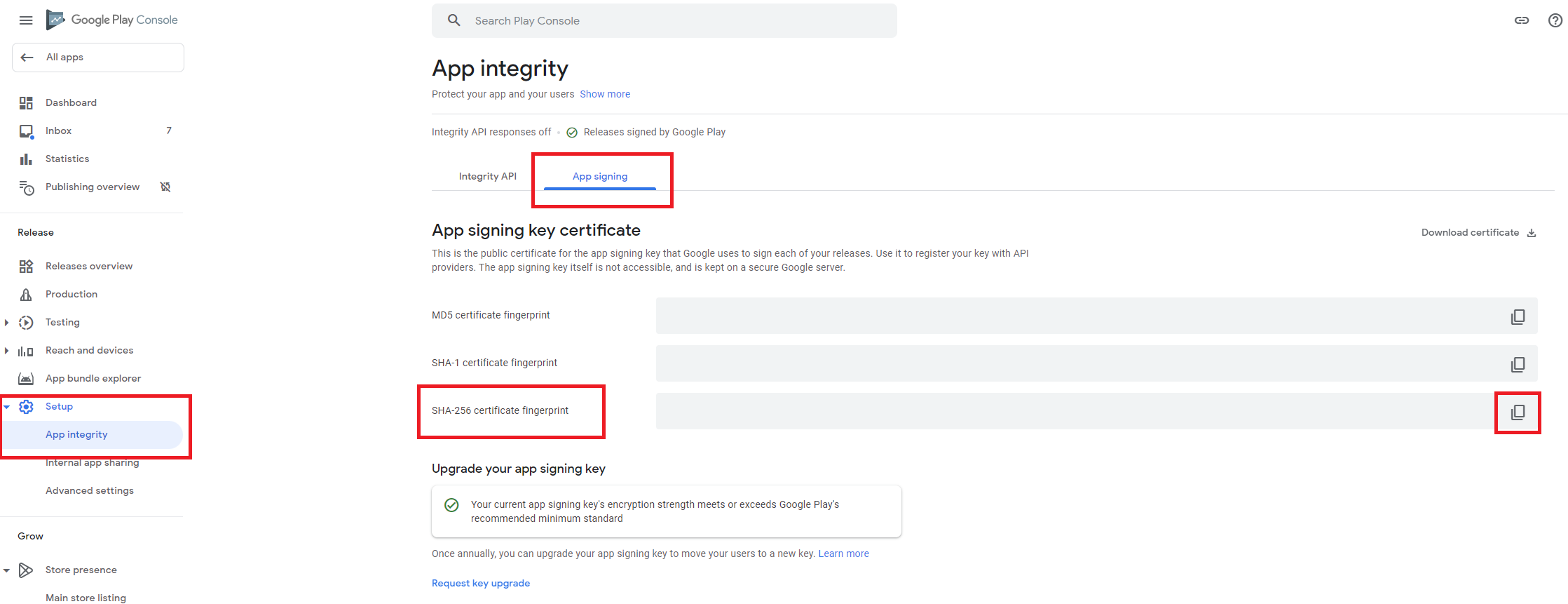Viewport: 1568px width, 604px height.
Task: Open App integrity in the sidebar
Action: coord(93,435)
